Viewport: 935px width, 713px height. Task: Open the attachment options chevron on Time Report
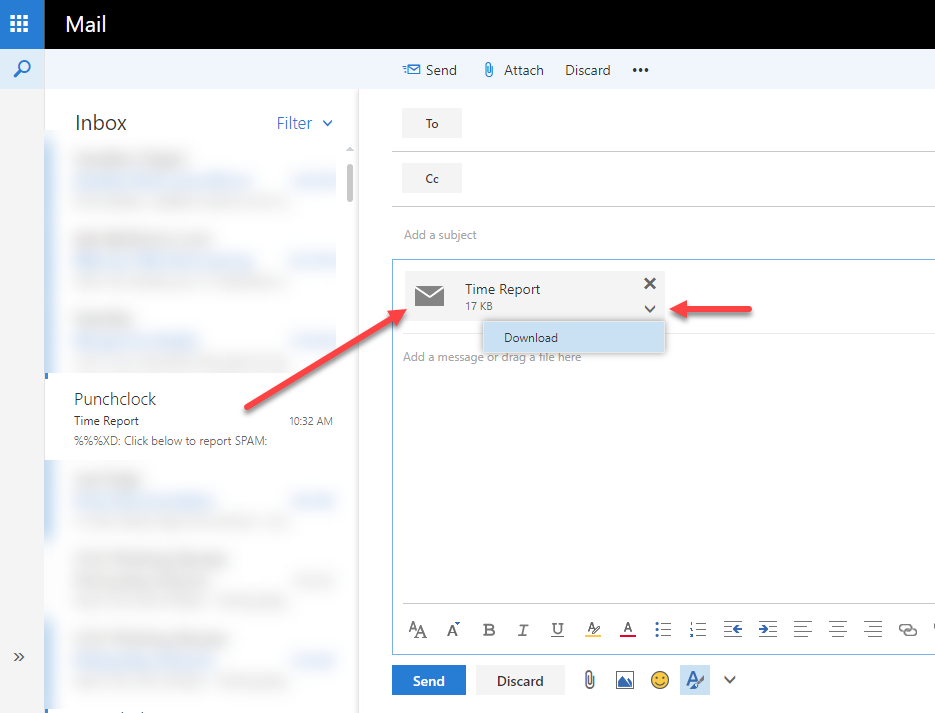(650, 309)
